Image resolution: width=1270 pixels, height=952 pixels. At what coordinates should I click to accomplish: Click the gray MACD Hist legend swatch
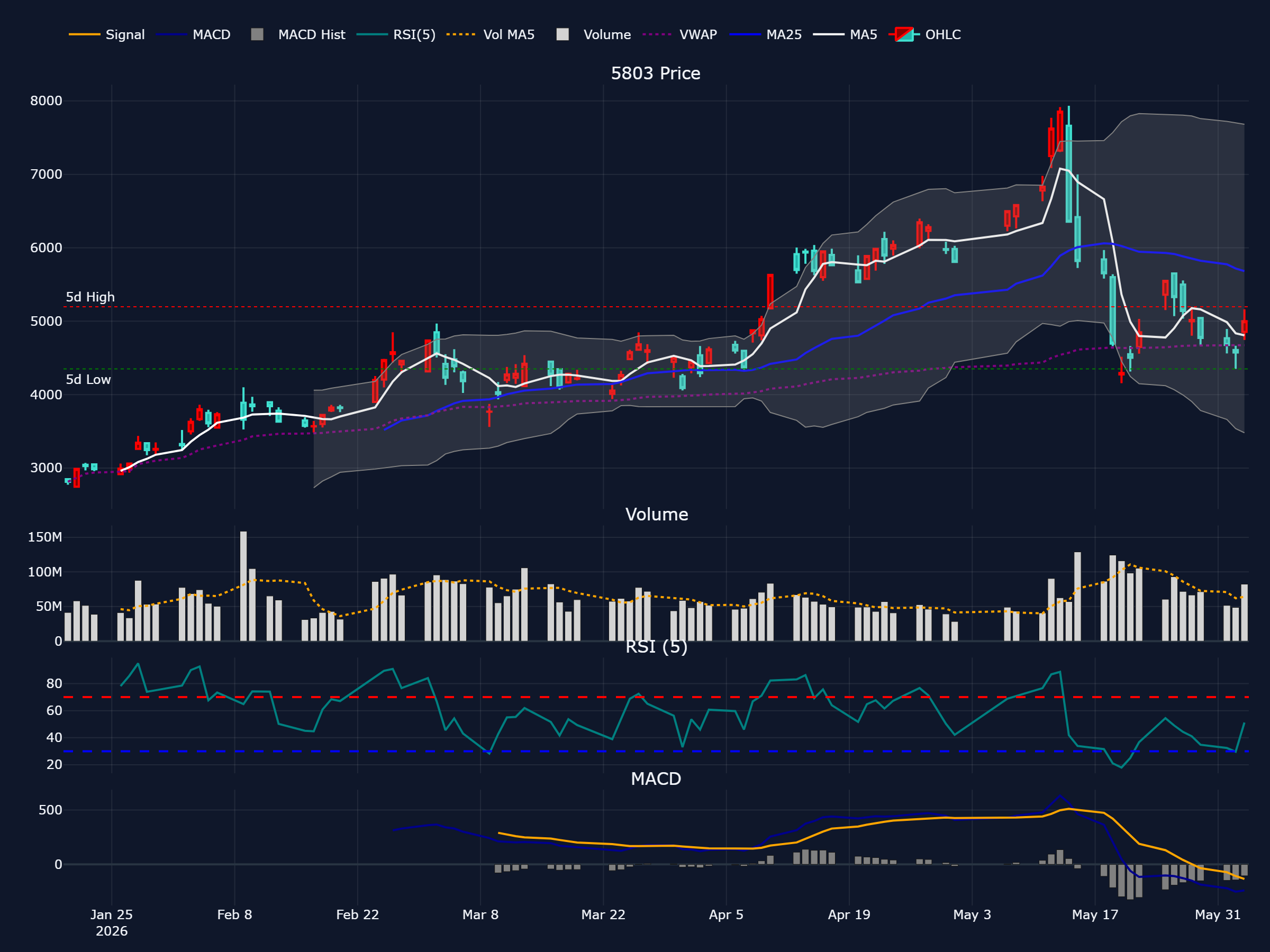257,34
